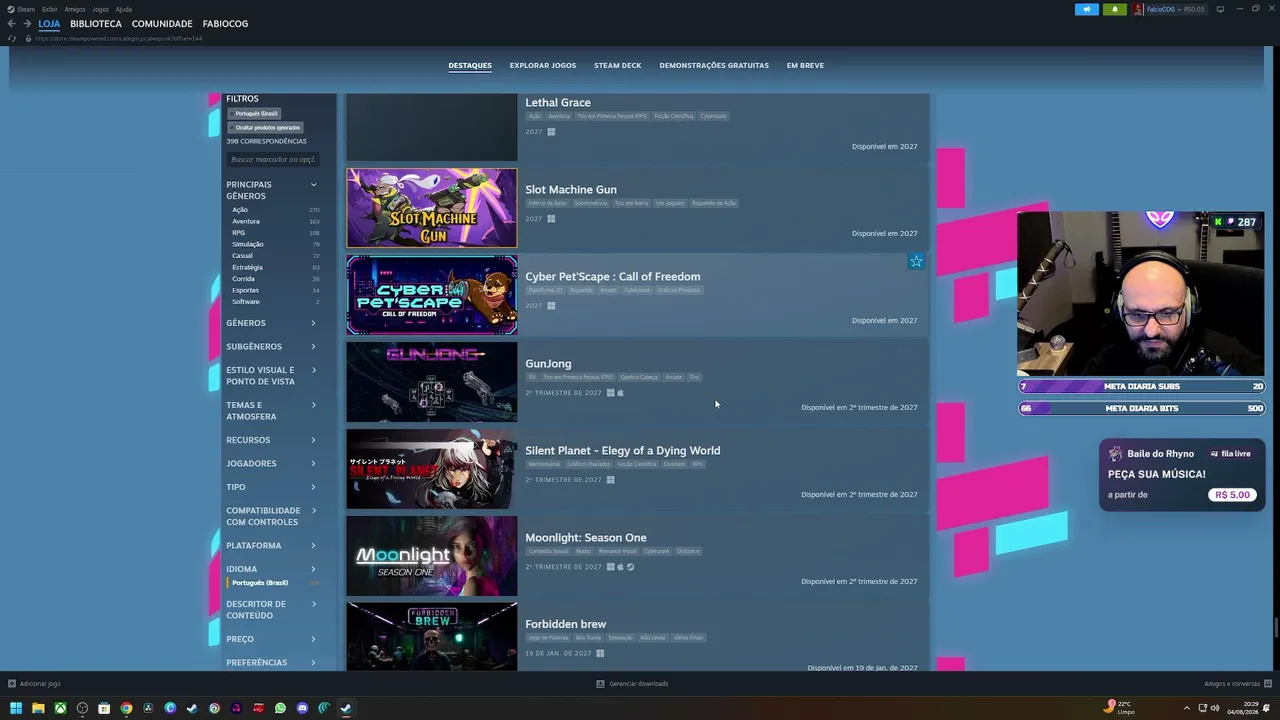This screenshot has height=720, width=1280.
Task: Expand Compatibilidade com Controles section
Action: pyautogui.click(x=271, y=516)
